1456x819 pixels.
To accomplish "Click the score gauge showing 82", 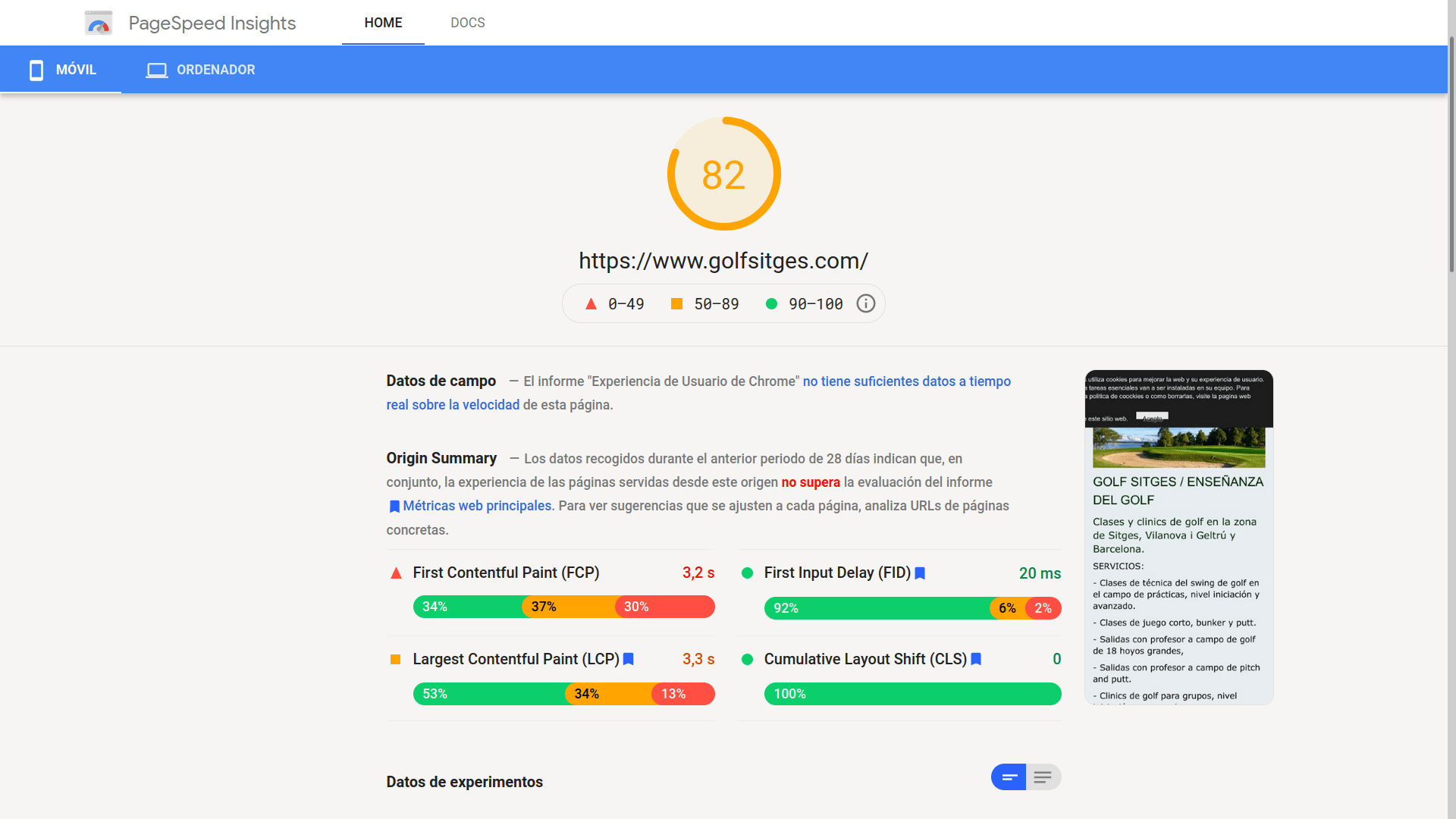I will point(724,174).
